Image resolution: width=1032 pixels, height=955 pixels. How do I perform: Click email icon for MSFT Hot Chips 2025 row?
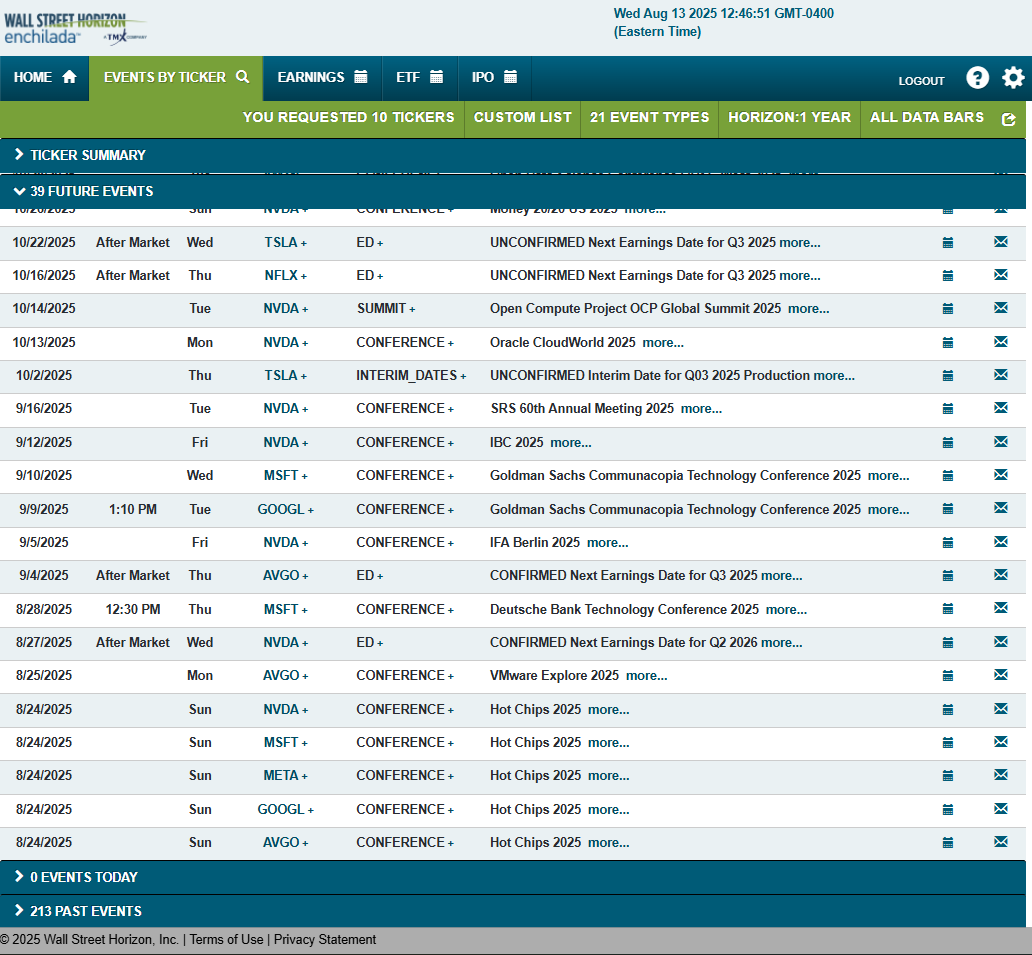(x=1001, y=742)
